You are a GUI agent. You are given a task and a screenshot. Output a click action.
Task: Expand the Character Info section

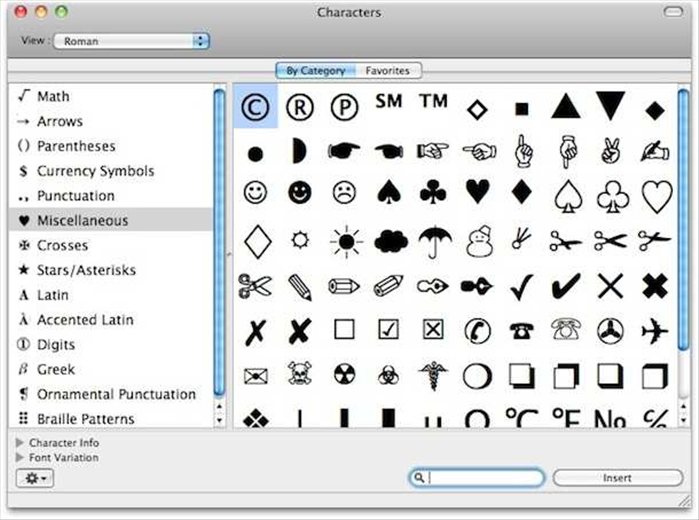coord(20,443)
